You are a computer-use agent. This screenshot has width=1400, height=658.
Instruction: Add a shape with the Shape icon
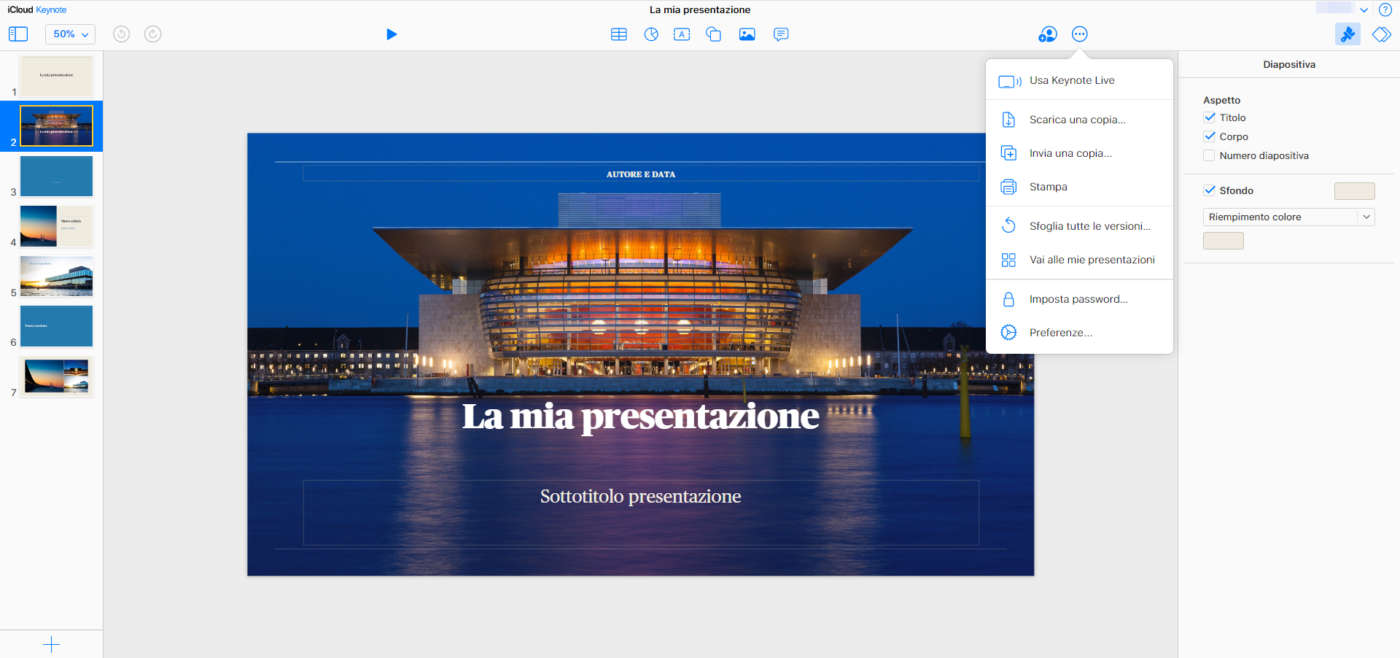point(714,34)
